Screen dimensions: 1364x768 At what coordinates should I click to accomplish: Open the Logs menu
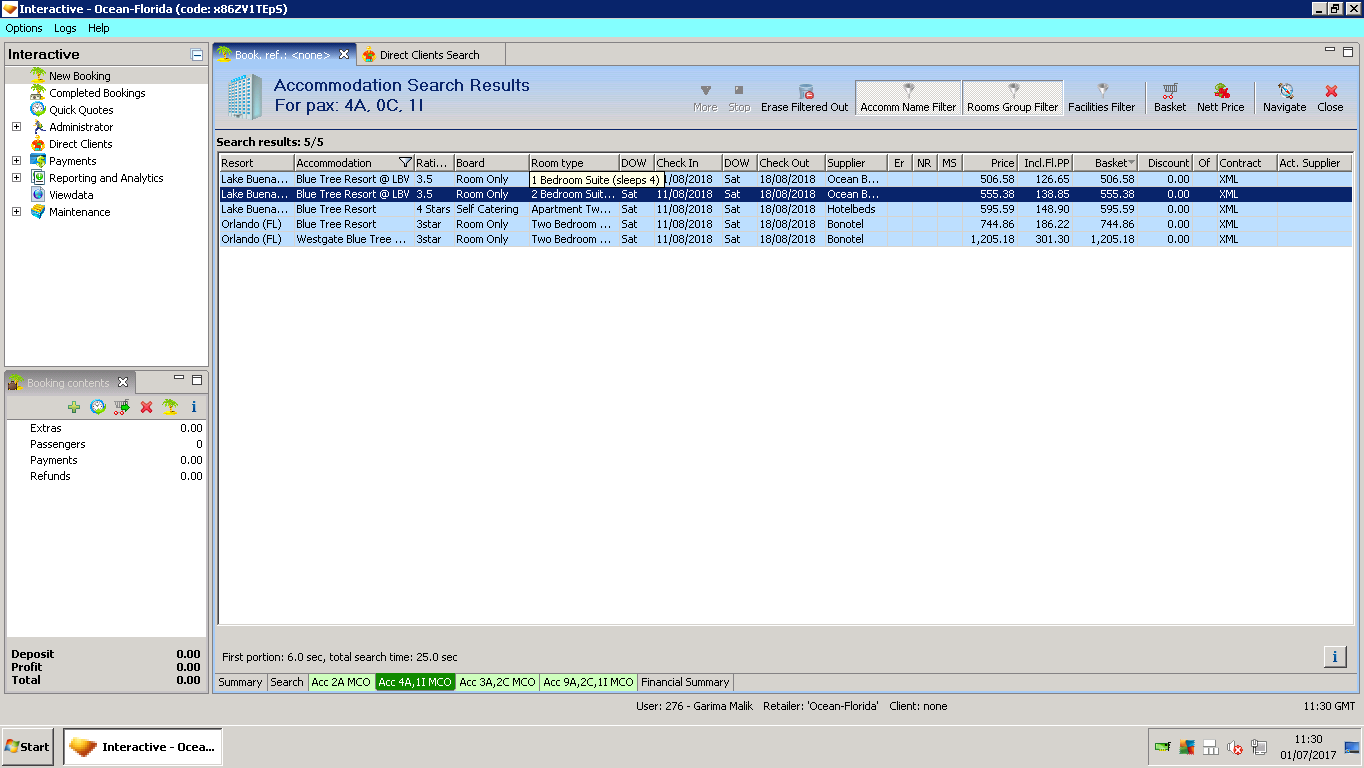(65, 28)
